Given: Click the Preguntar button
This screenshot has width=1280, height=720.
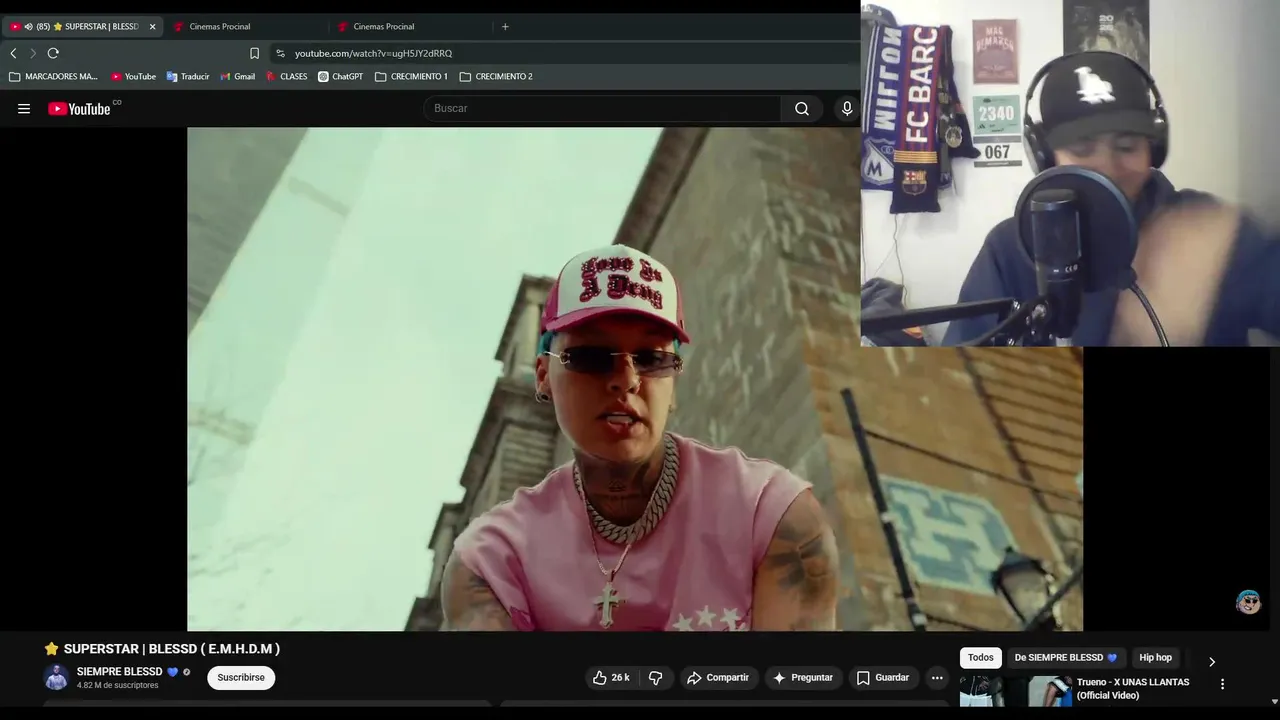Looking at the screenshot, I should [802, 678].
